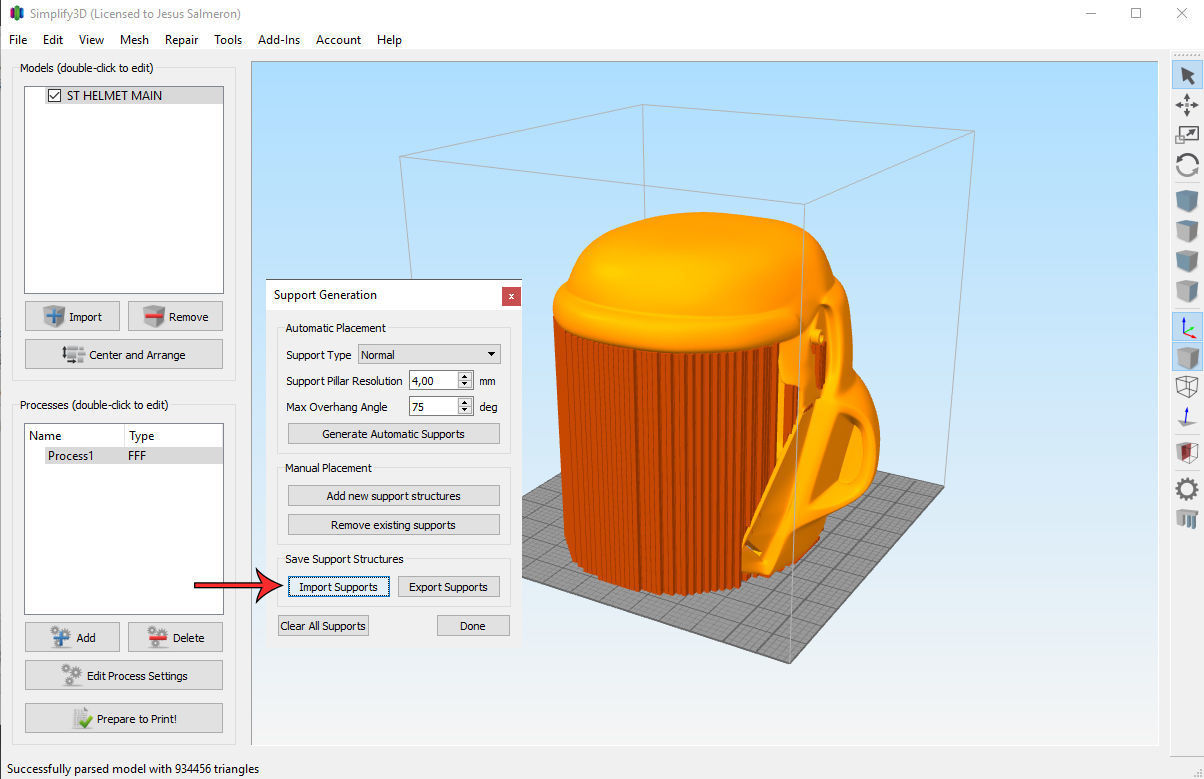The image size is (1204, 779).
Task: Click the Export Supports button
Action: coord(448,587)
